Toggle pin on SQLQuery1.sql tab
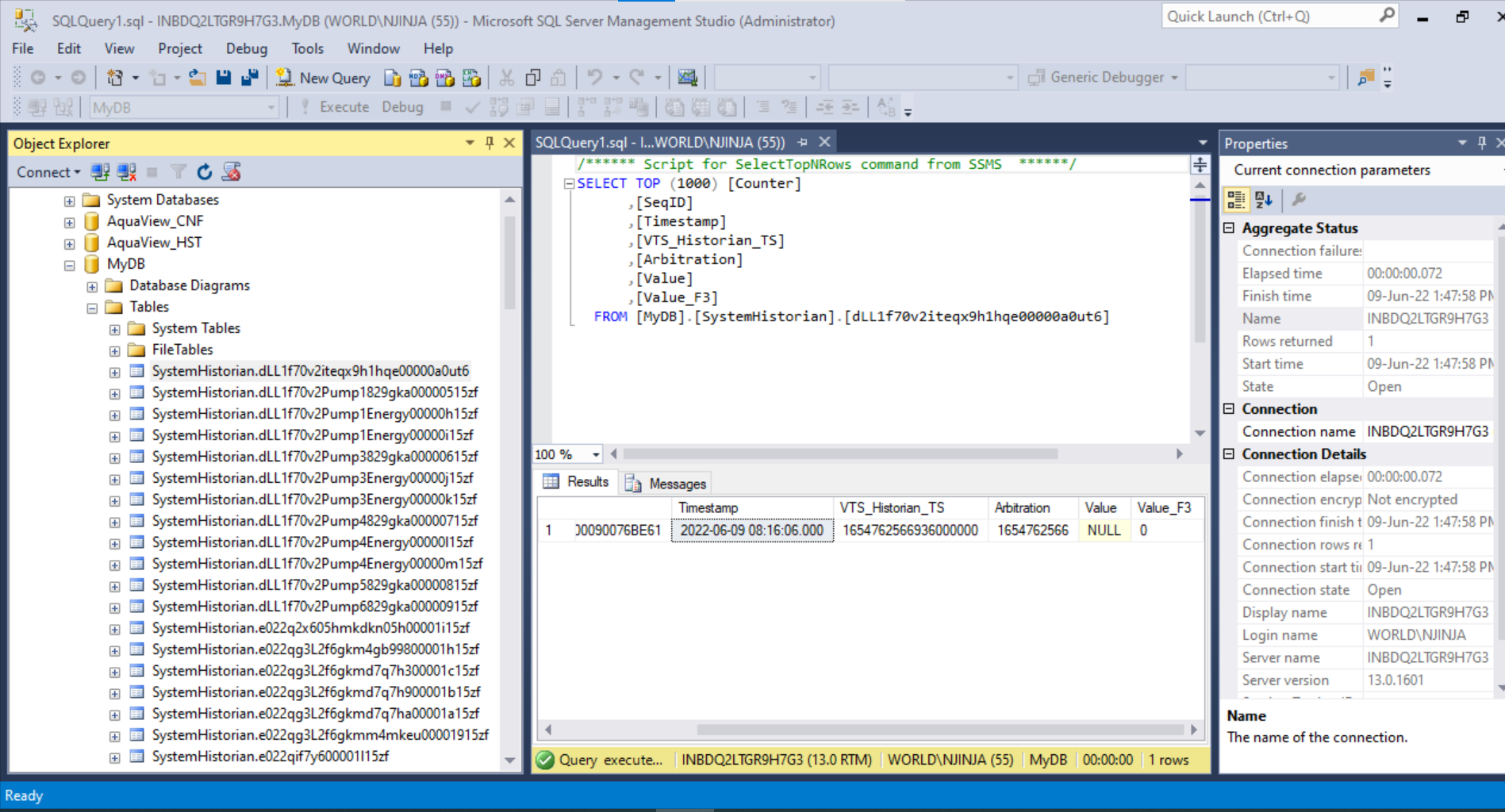1505x812 pixels. coord(803,142)
